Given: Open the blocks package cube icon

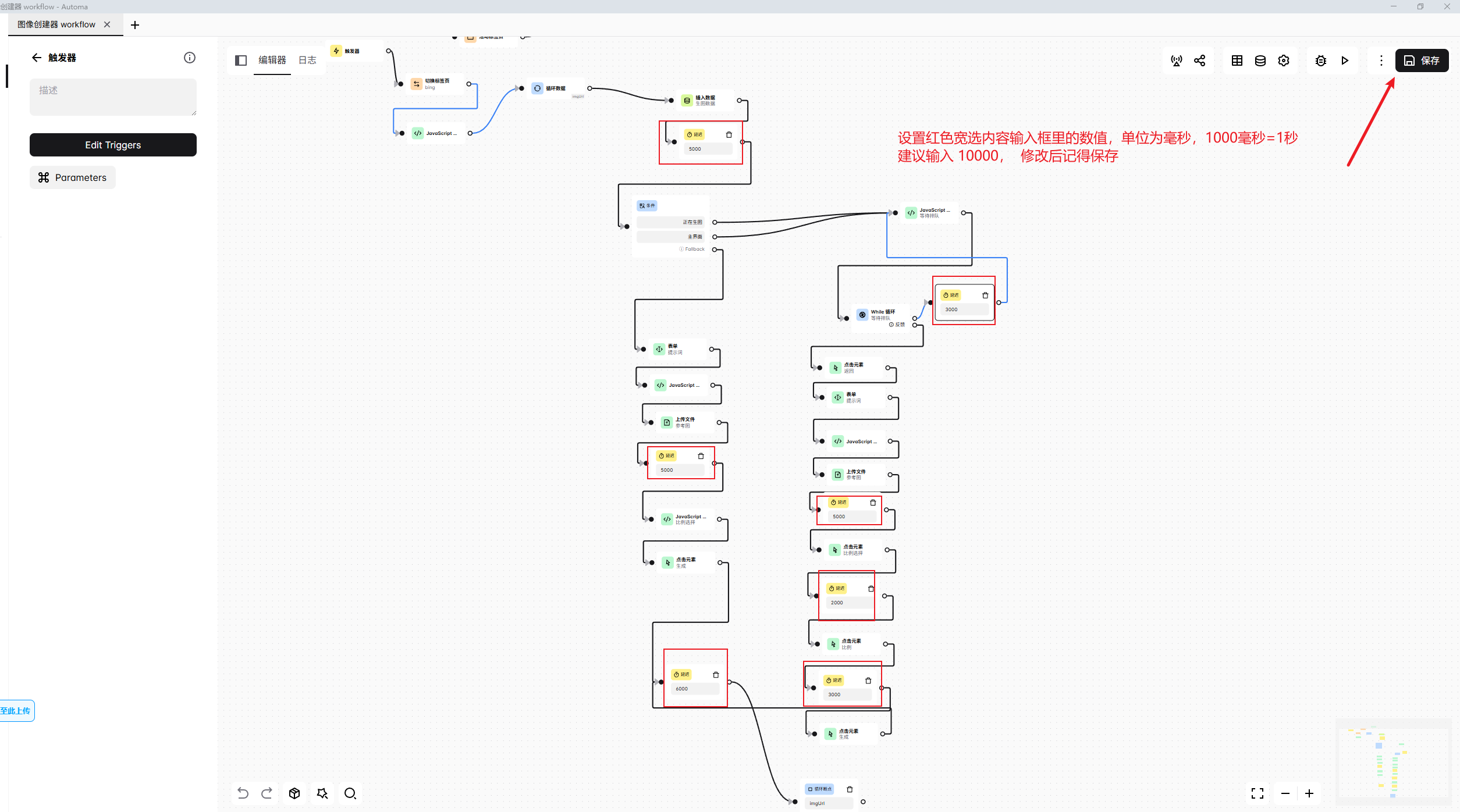Looking at the screenshot, I should (294, 793).
